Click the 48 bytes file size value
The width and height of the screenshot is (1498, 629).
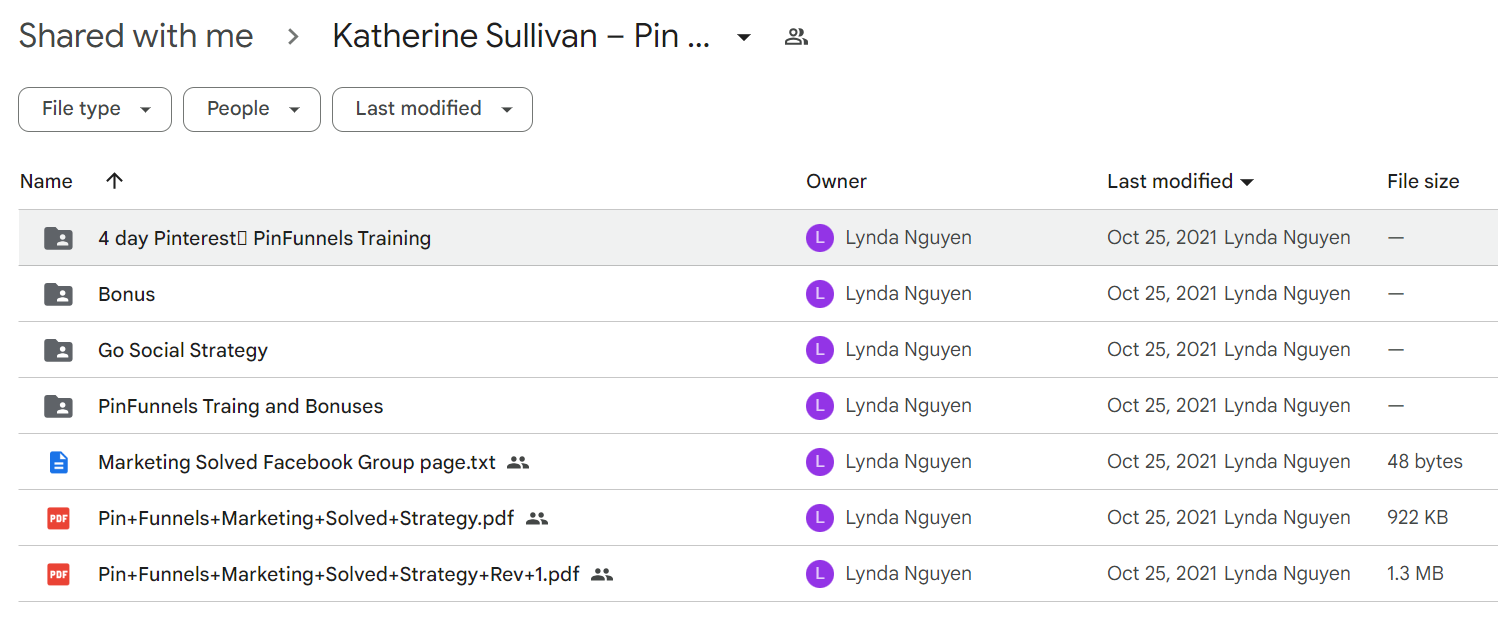coord(1425,462)
